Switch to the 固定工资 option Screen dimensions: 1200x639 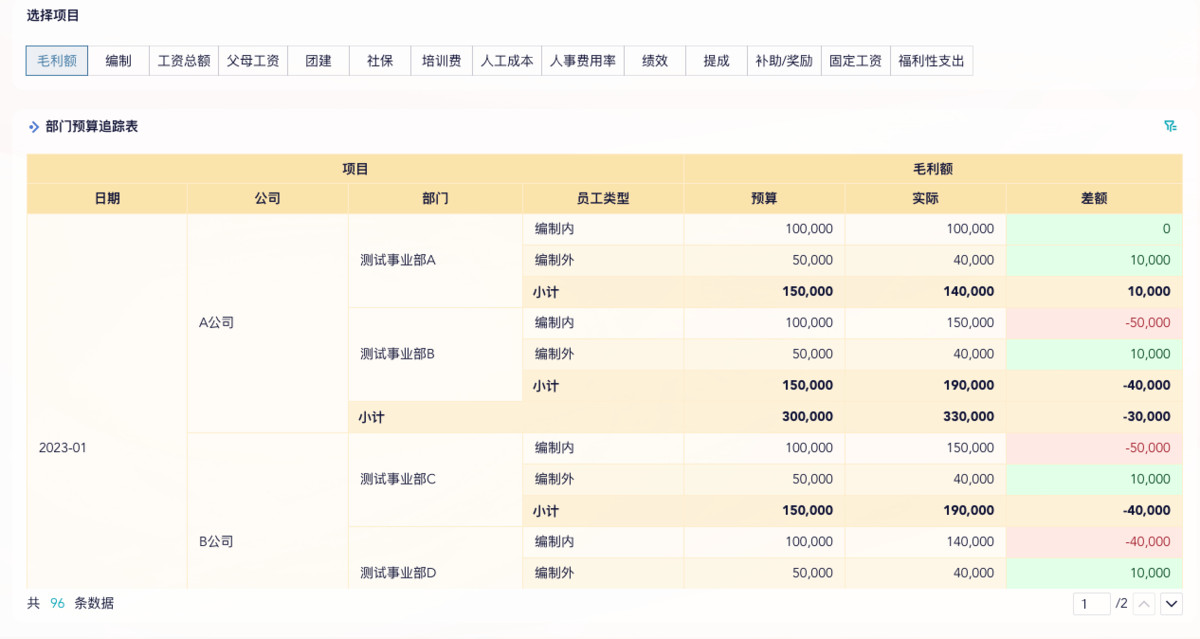(x=855, y=61)
